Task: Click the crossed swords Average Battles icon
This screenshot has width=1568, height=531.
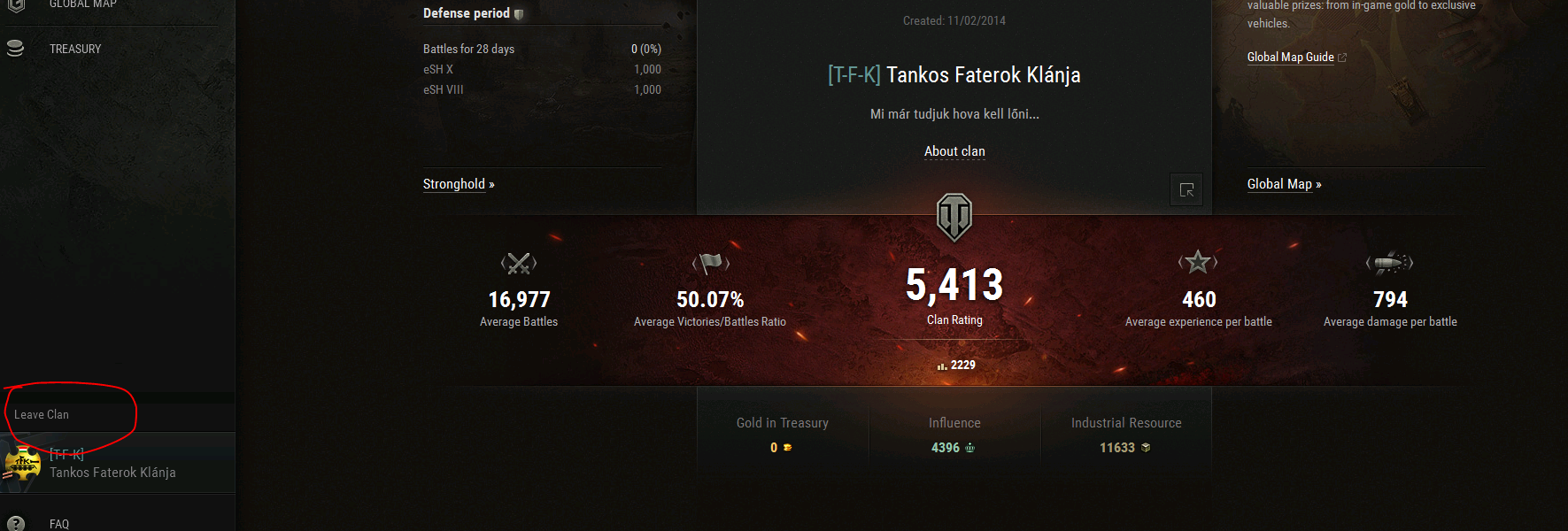Action: click(519, 263)
